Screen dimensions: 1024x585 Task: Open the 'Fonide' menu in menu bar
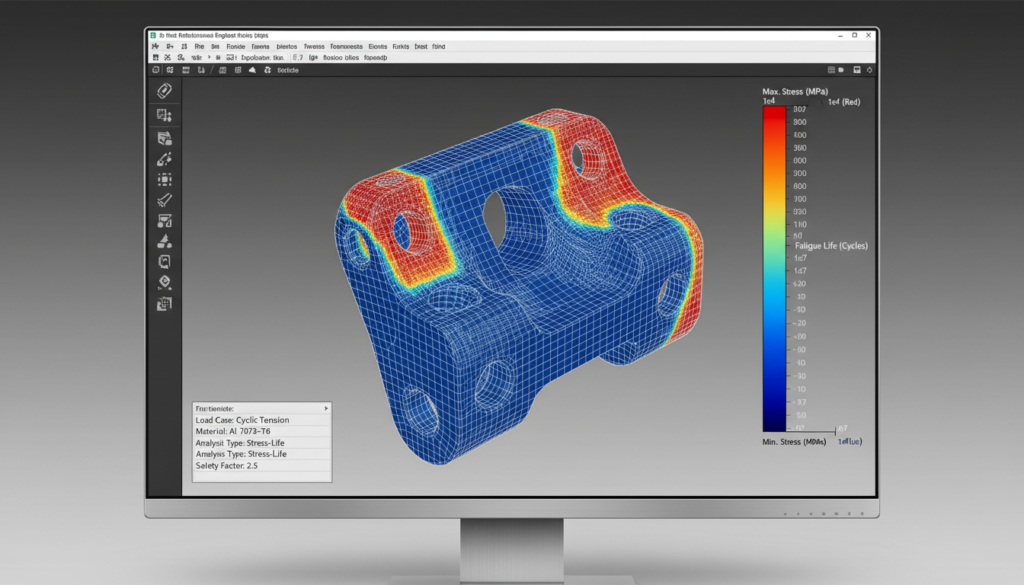(236, 47)
